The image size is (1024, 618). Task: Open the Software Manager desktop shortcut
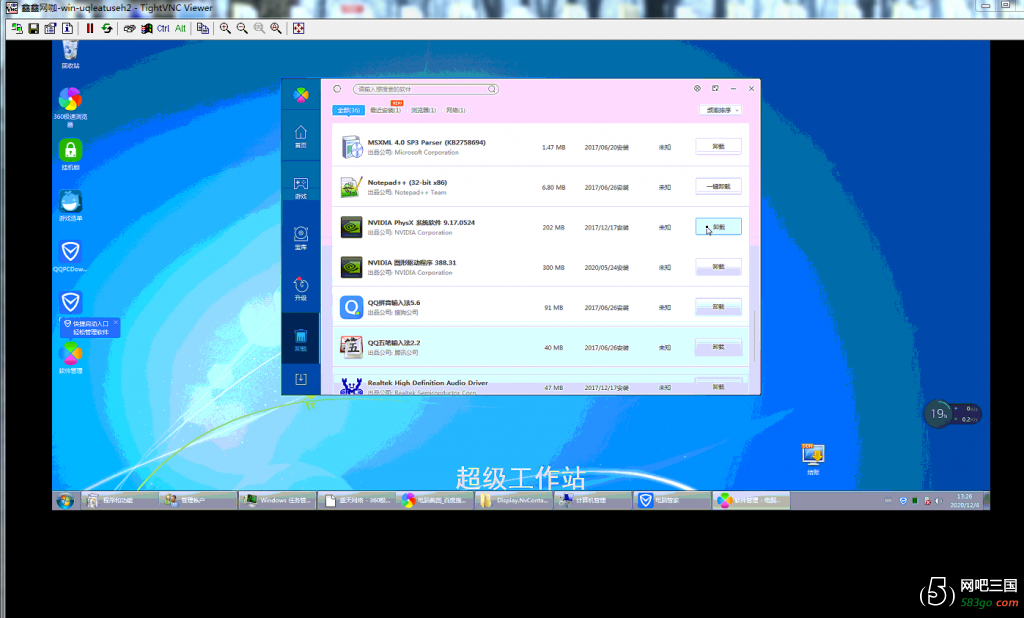pyautogui.click(x=71, y=358)
